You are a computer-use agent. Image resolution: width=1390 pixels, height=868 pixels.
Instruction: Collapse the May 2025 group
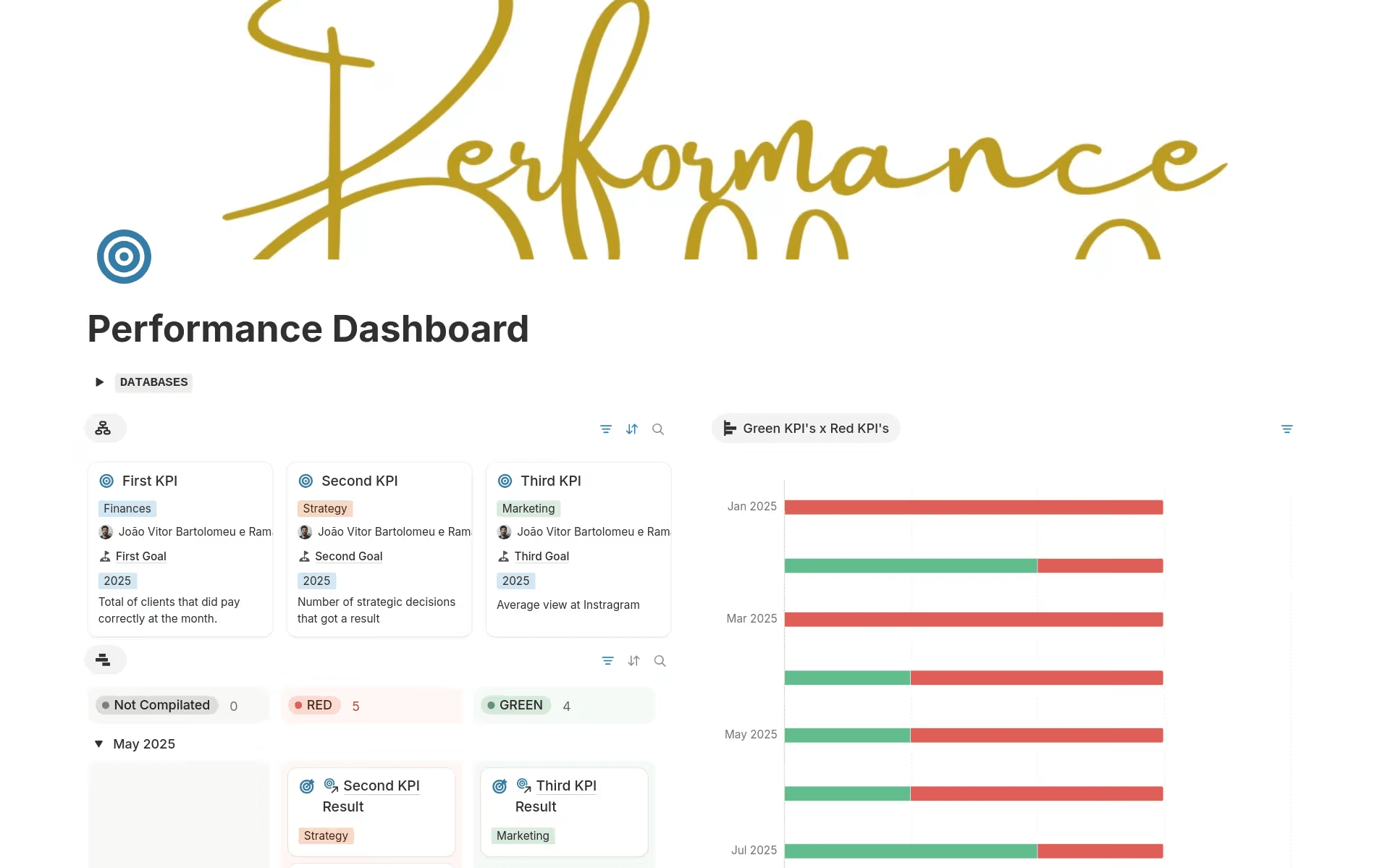point(99,743)
